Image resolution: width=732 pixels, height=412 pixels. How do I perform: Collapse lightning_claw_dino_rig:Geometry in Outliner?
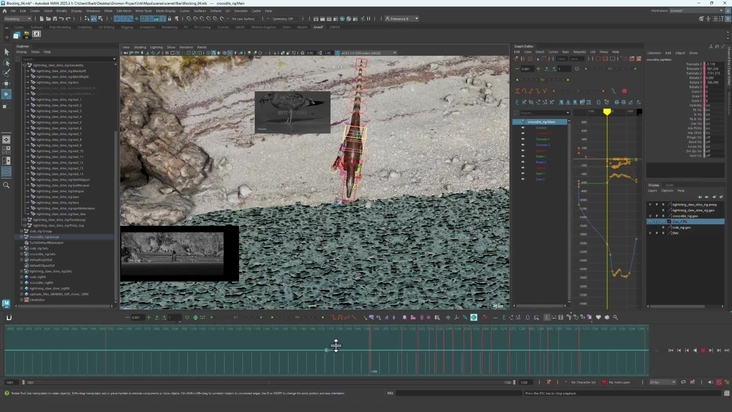(x=25, y=65)
